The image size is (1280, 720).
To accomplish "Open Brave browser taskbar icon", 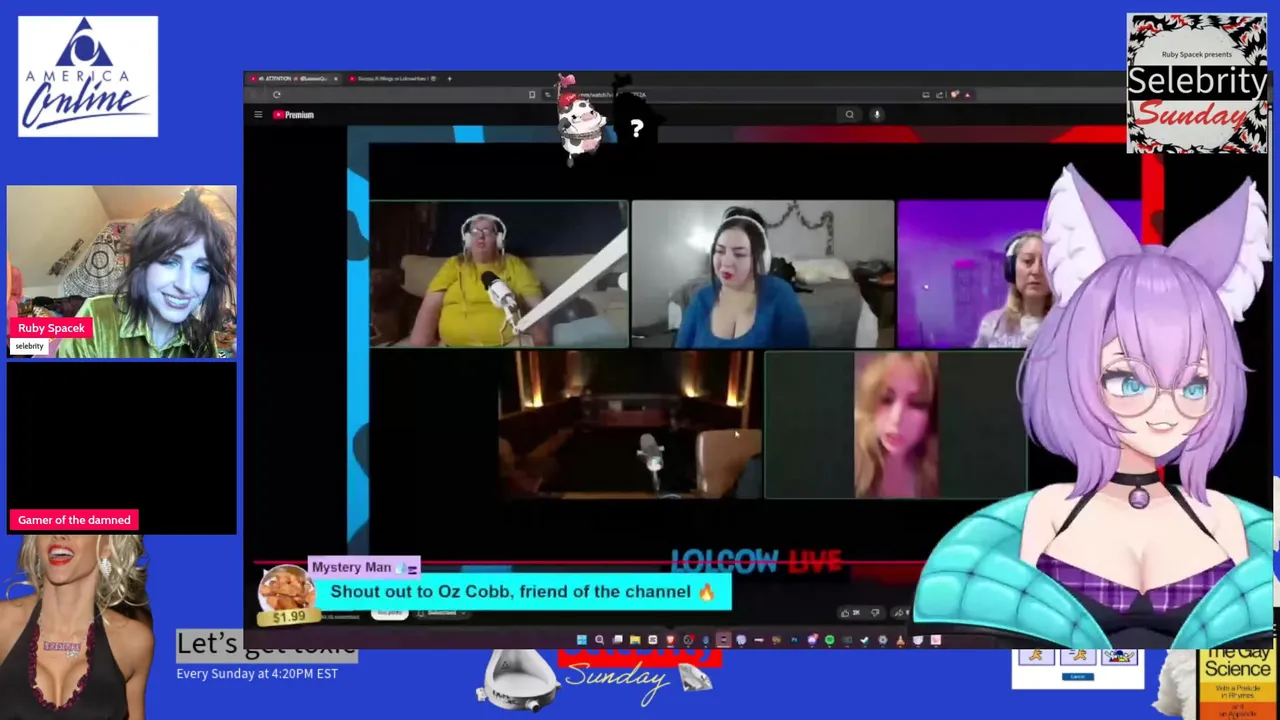I will click(670, 640).
